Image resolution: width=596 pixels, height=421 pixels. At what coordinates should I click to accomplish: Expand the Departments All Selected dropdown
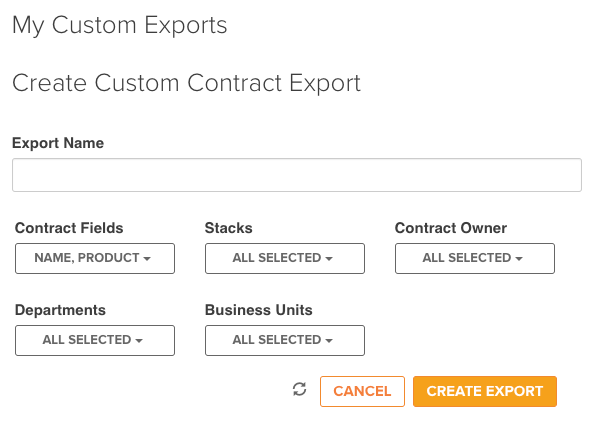pyautogui.click(x=95, y=340)
